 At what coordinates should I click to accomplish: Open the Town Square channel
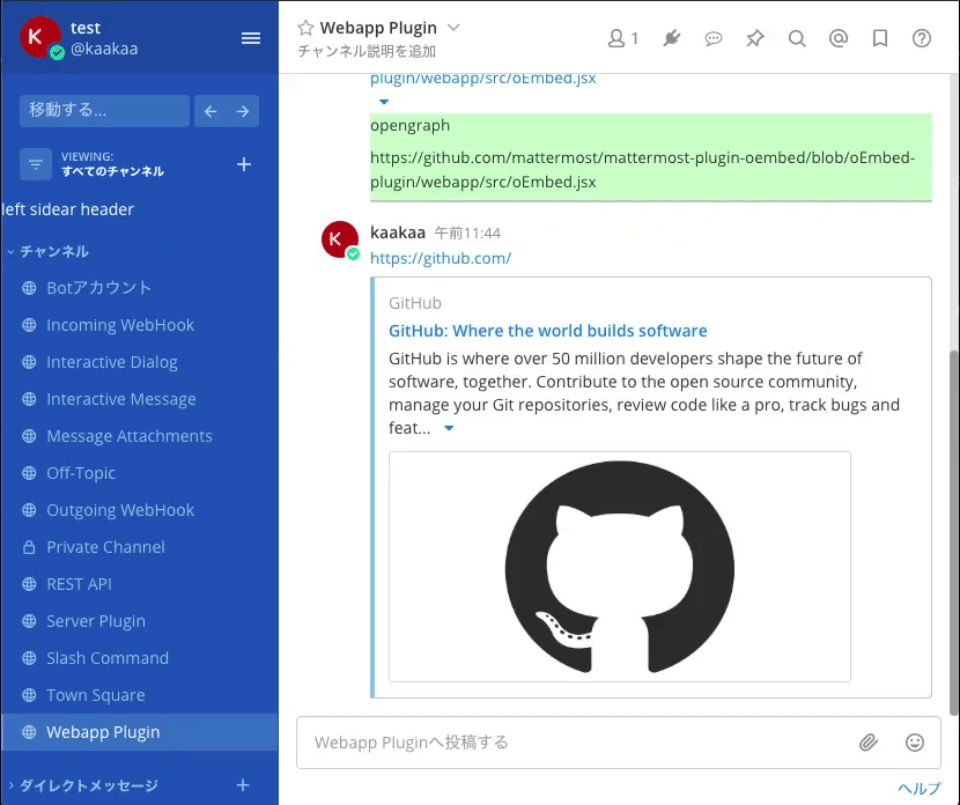[x=140, y=695]
